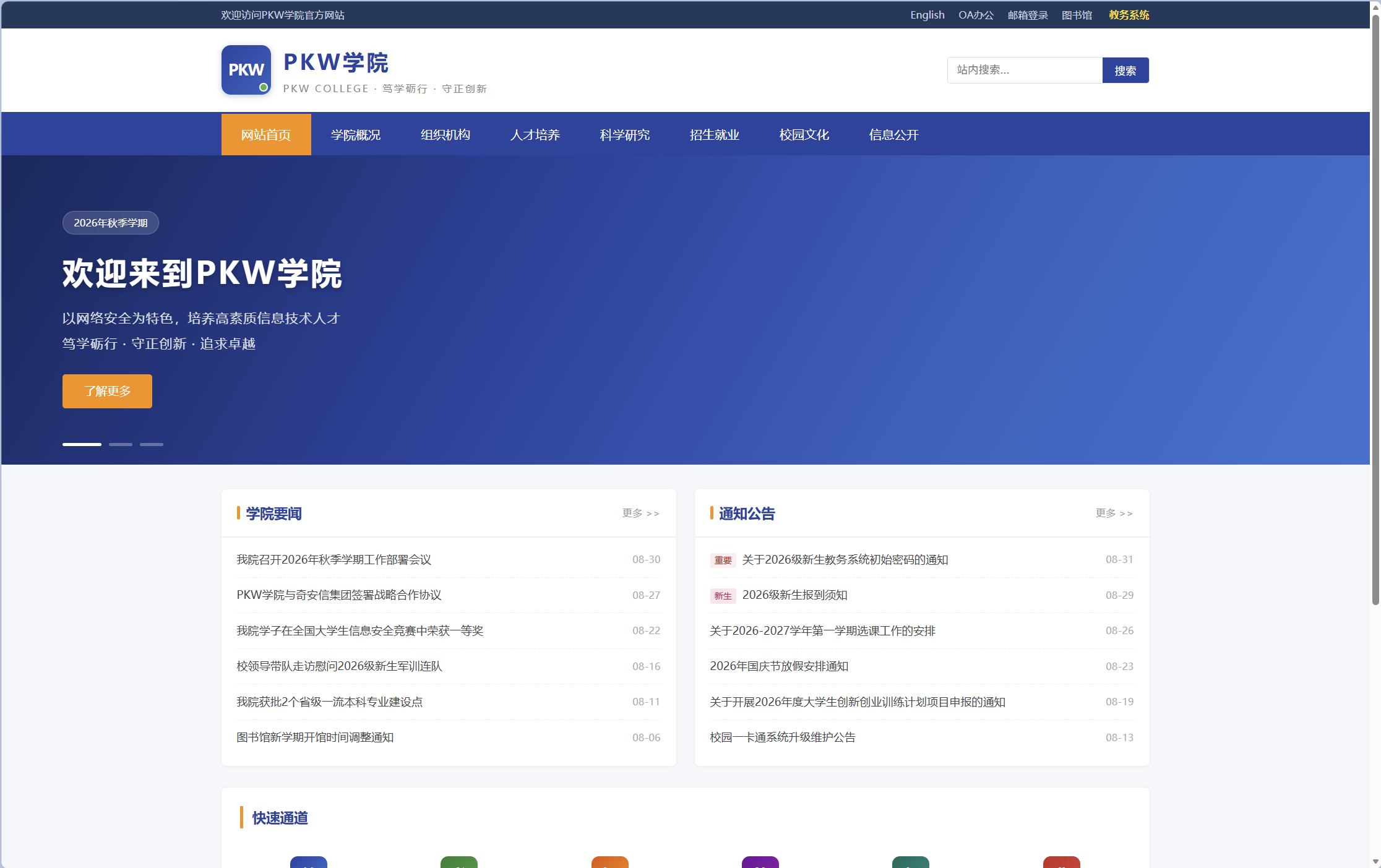The width and height of the screenshot is (1381, 868).
Task: Open notice 2026级新生报到须知
Action: [x=795, y=595]
